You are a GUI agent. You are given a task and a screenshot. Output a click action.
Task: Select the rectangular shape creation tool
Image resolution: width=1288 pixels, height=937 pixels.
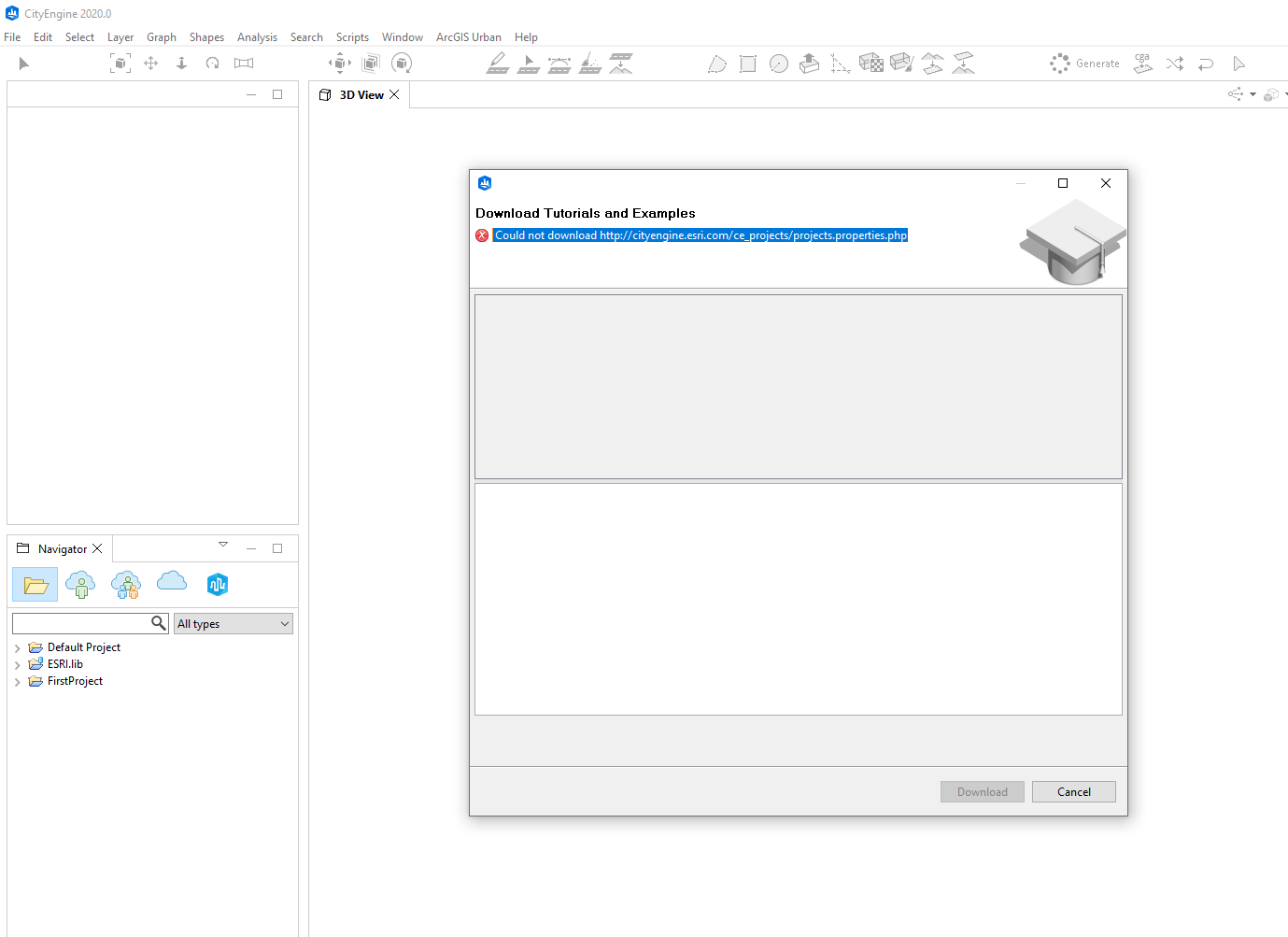748,64
